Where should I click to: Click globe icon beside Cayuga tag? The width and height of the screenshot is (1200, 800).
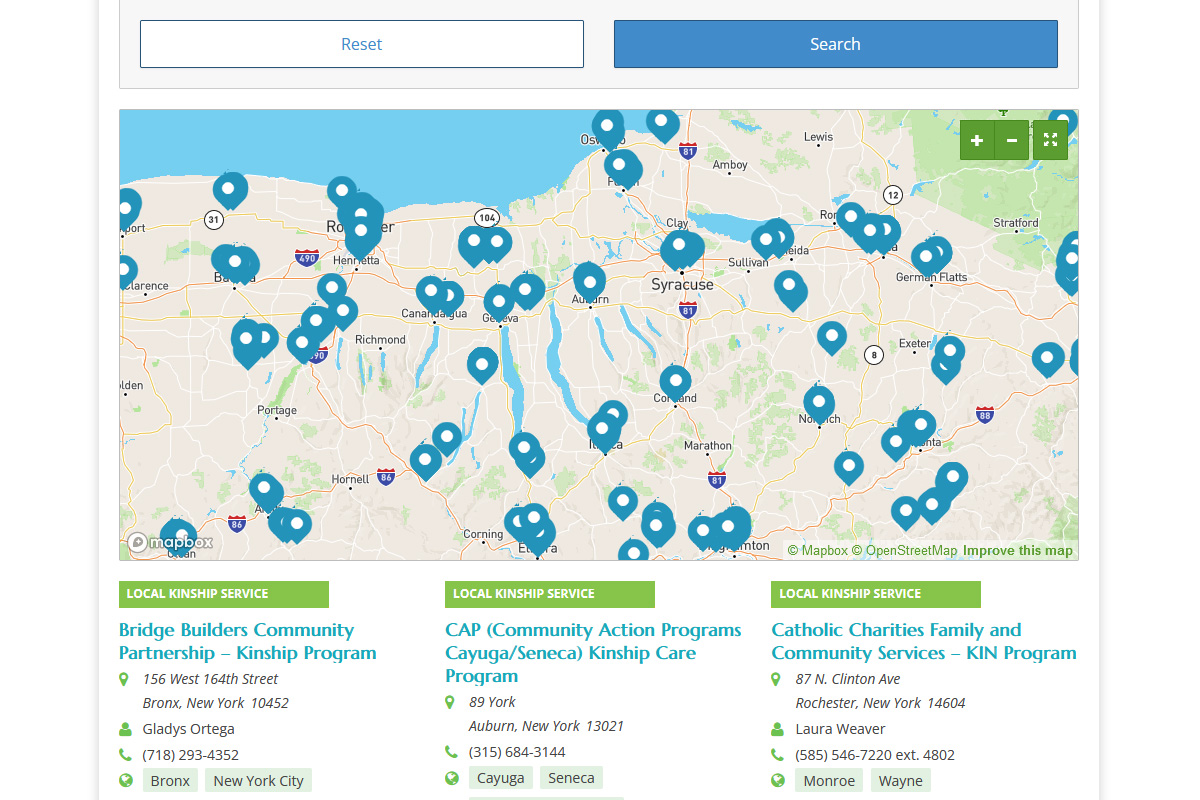(451, 778)
